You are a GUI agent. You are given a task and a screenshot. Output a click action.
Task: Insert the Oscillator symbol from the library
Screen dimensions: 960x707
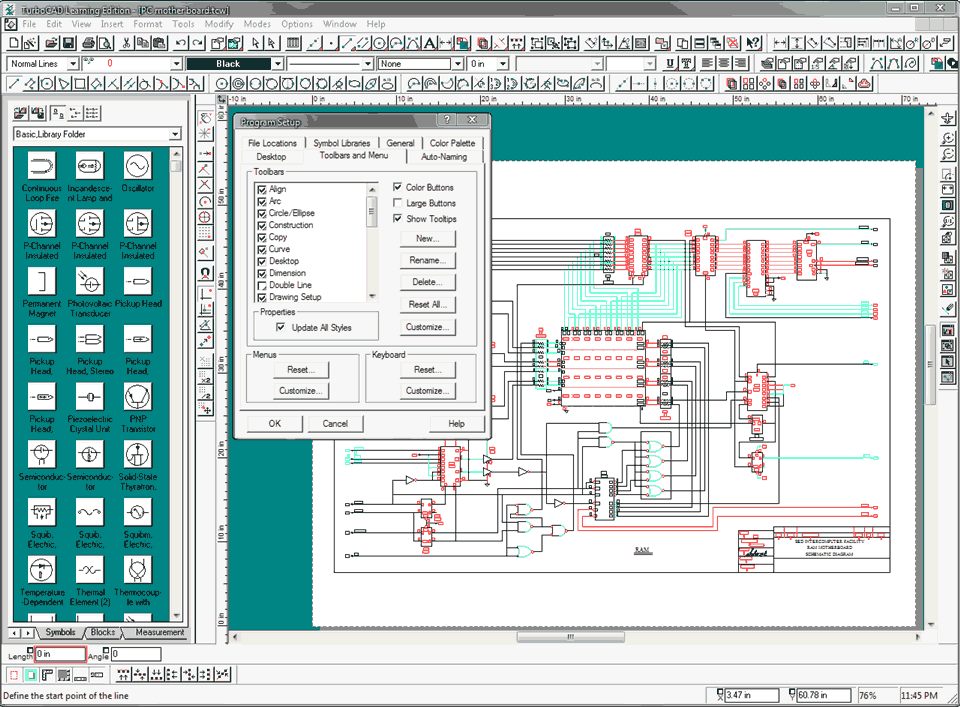pyautogui.click(x=138, y=164)
